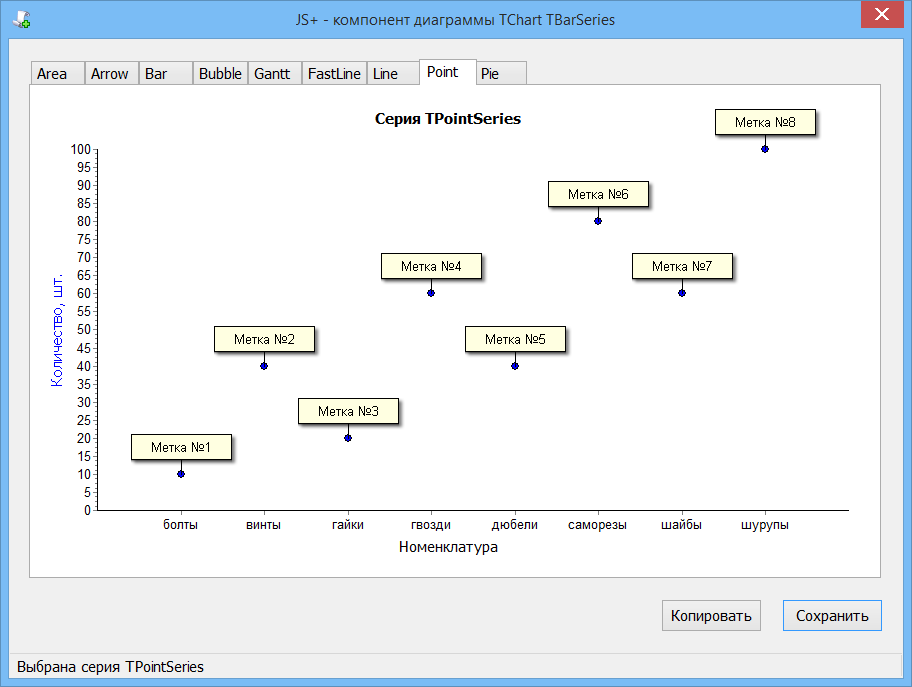Switch to the Area tab
Screen dimensions: 912x687
click(57, 73)
